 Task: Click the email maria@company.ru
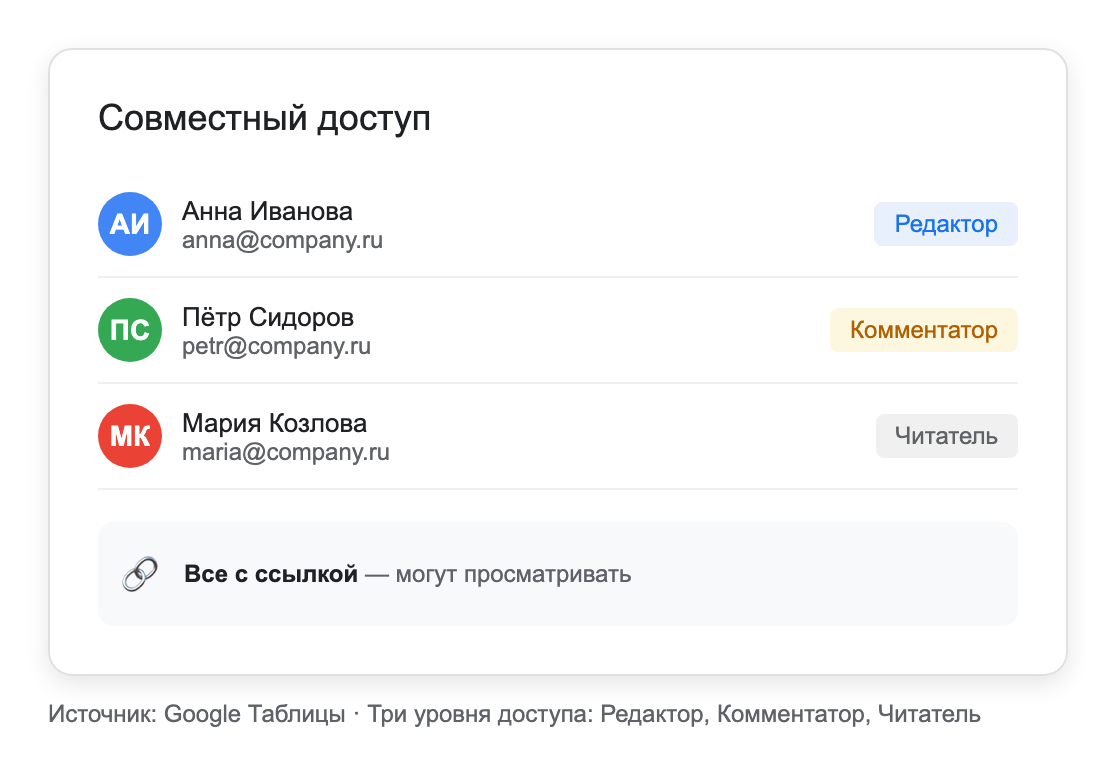[284, 452]
